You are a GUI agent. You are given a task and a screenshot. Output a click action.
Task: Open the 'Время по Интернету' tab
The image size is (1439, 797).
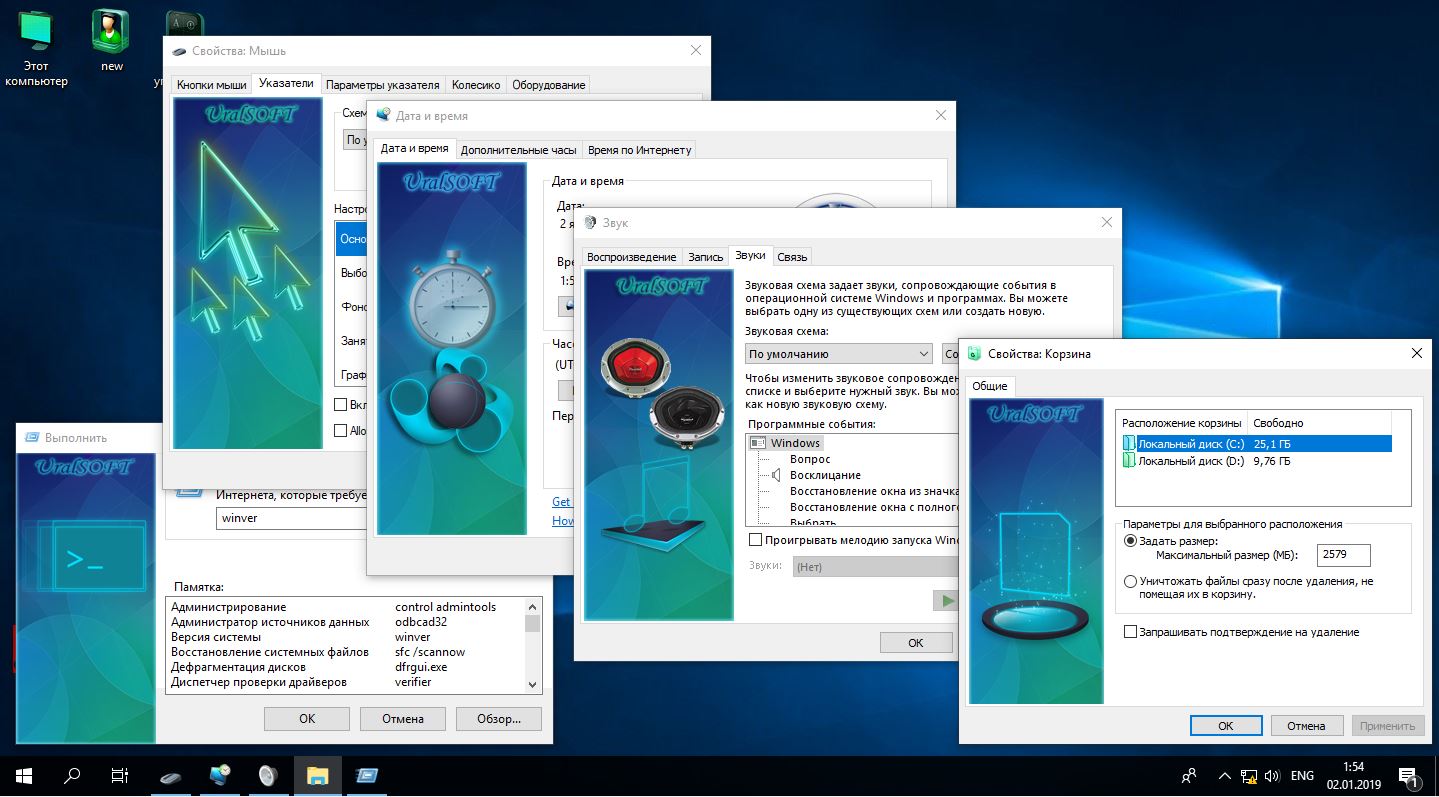pos(640,150)
